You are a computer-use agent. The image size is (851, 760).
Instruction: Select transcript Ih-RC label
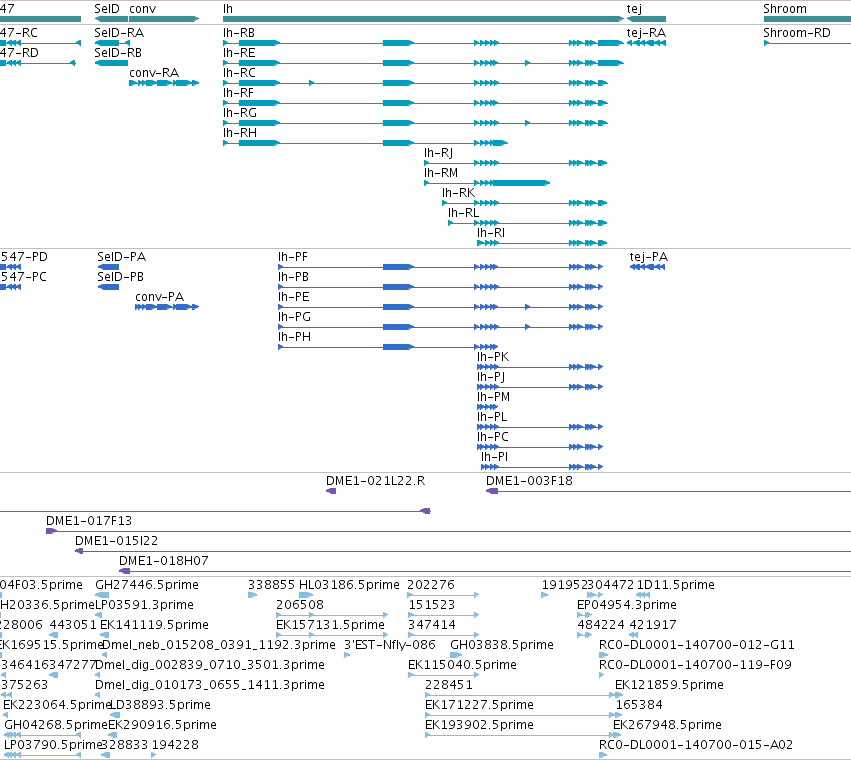click(239, 73)
